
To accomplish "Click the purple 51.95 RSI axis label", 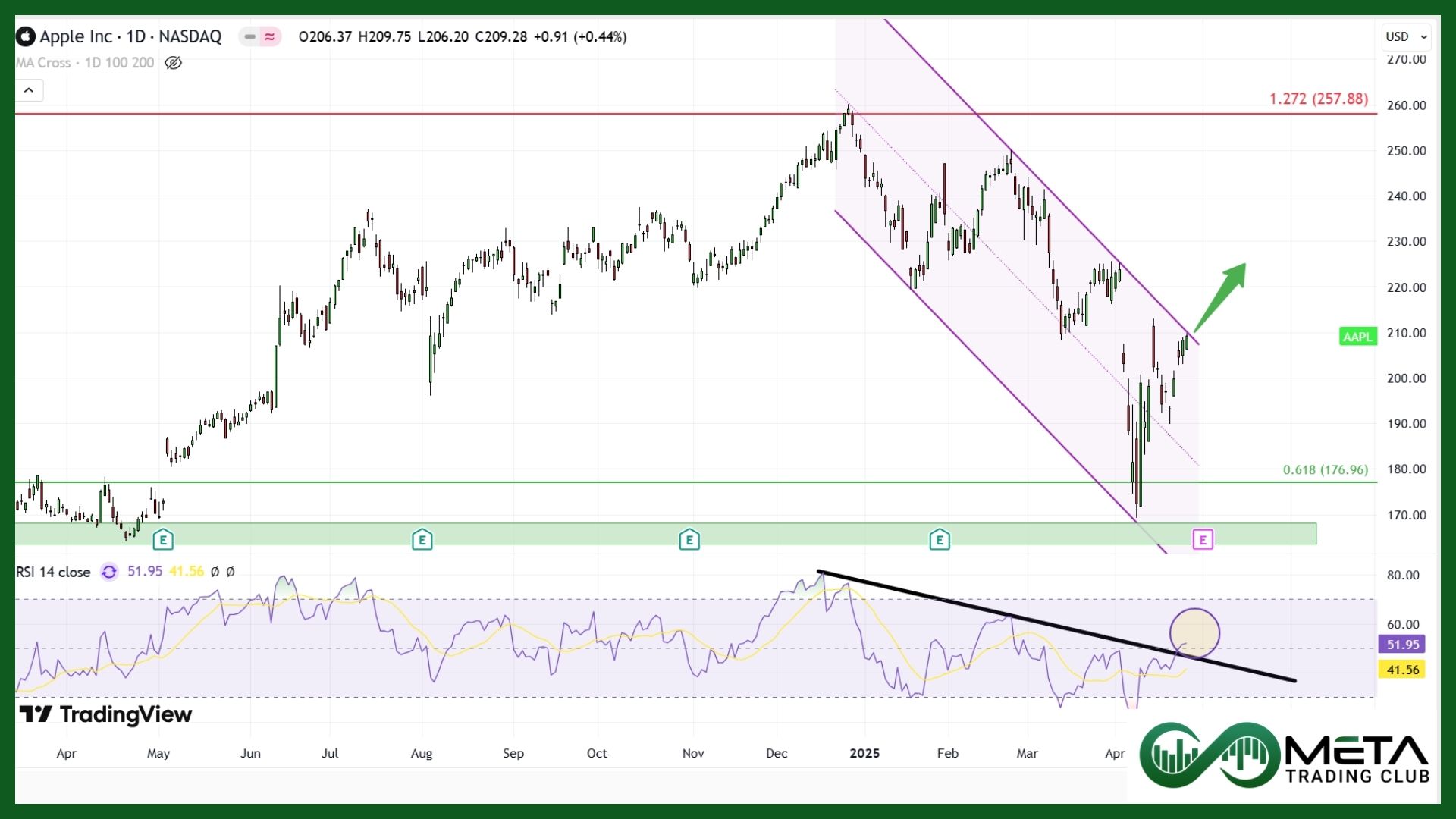I will point(1402,645).
